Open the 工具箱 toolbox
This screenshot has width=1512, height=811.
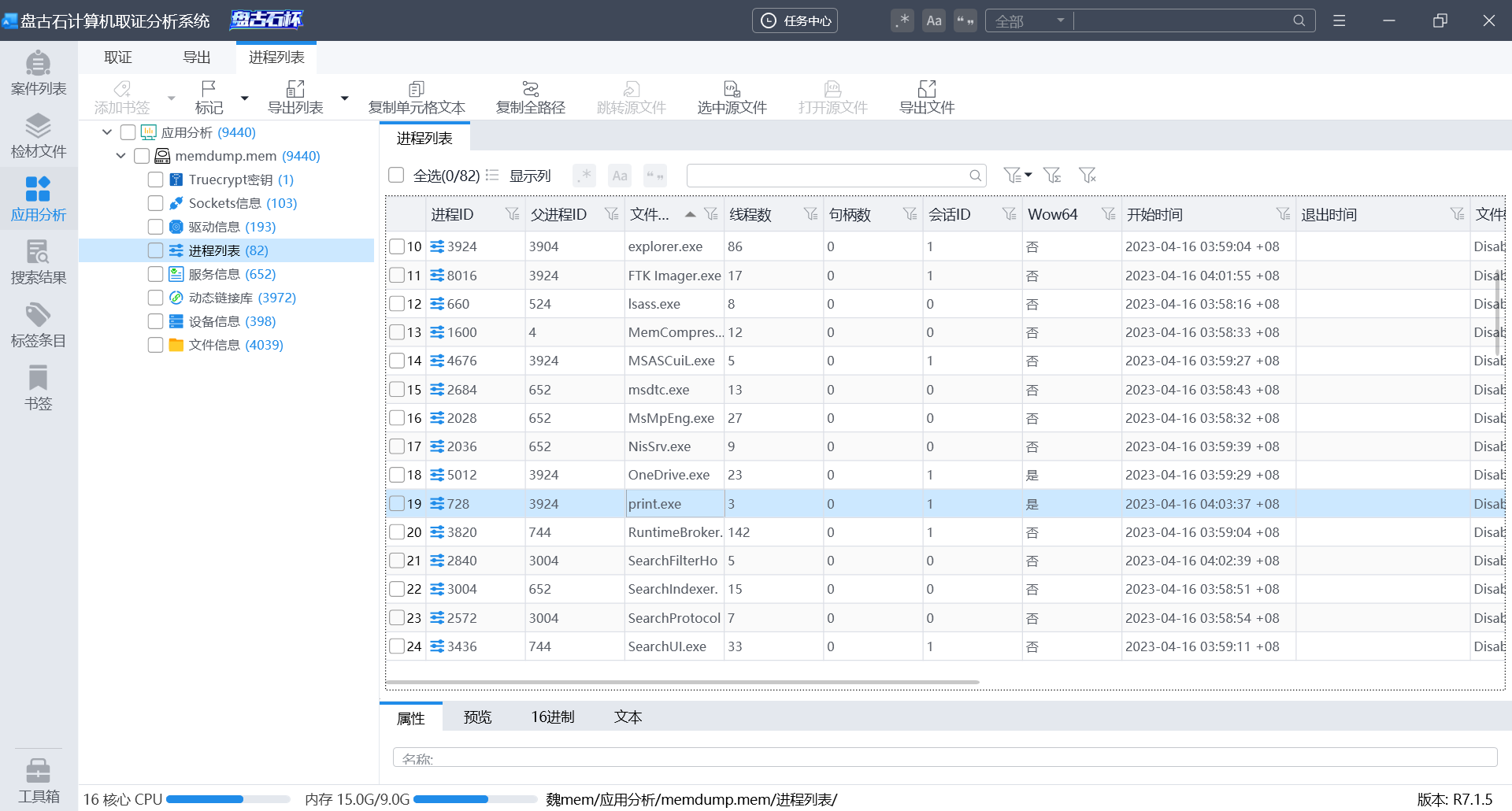[x=39, y=780]
